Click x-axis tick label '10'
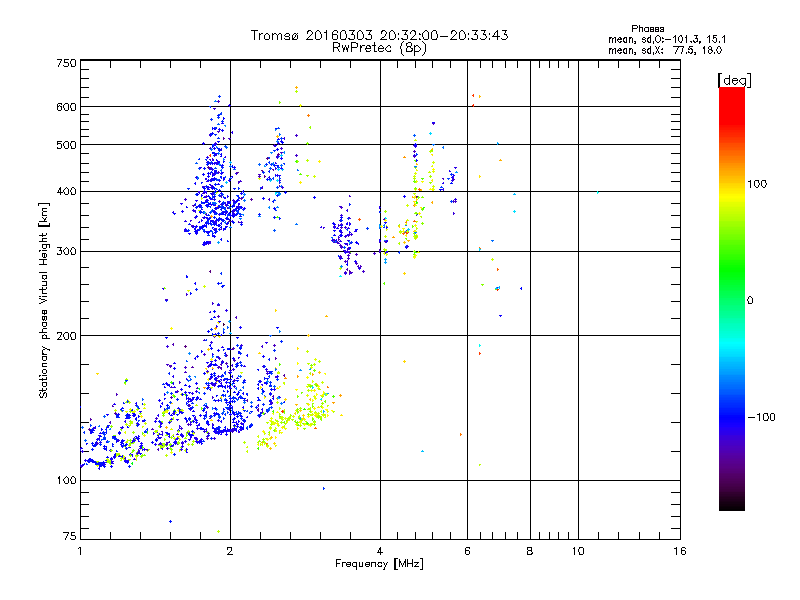Screen dimensions: 800x600 point(578,551)
